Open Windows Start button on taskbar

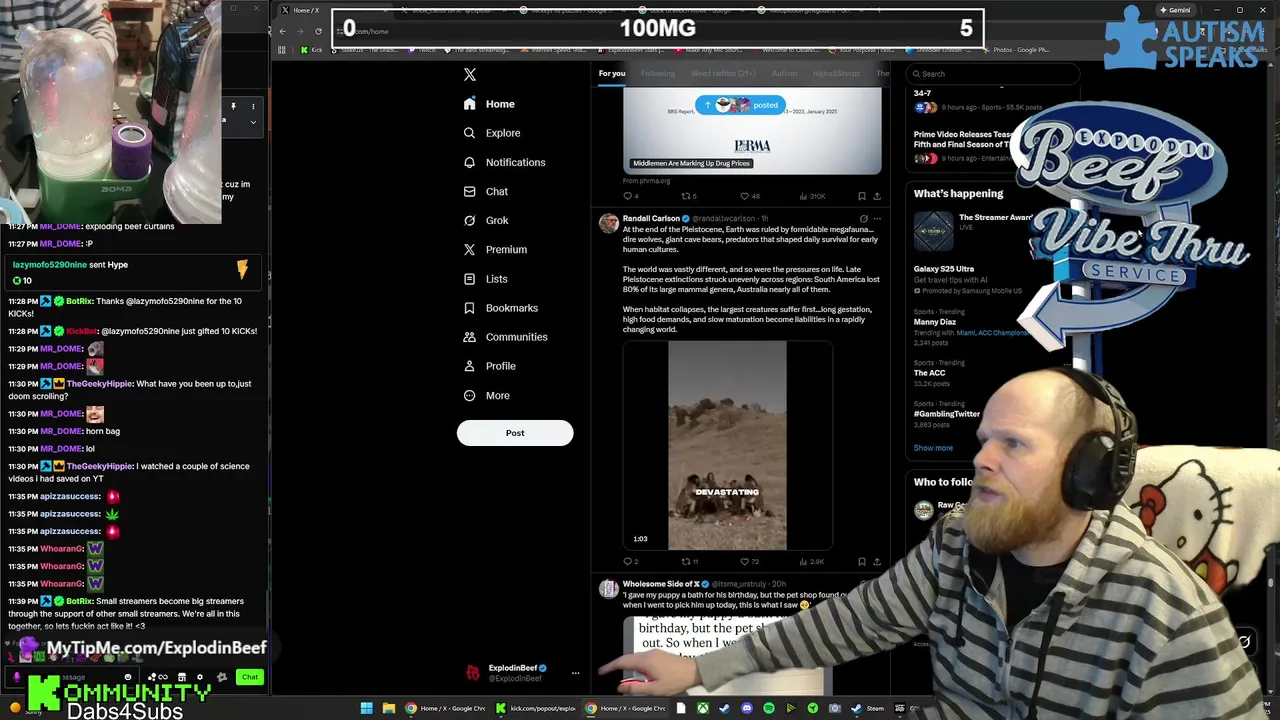coord(367,708)
